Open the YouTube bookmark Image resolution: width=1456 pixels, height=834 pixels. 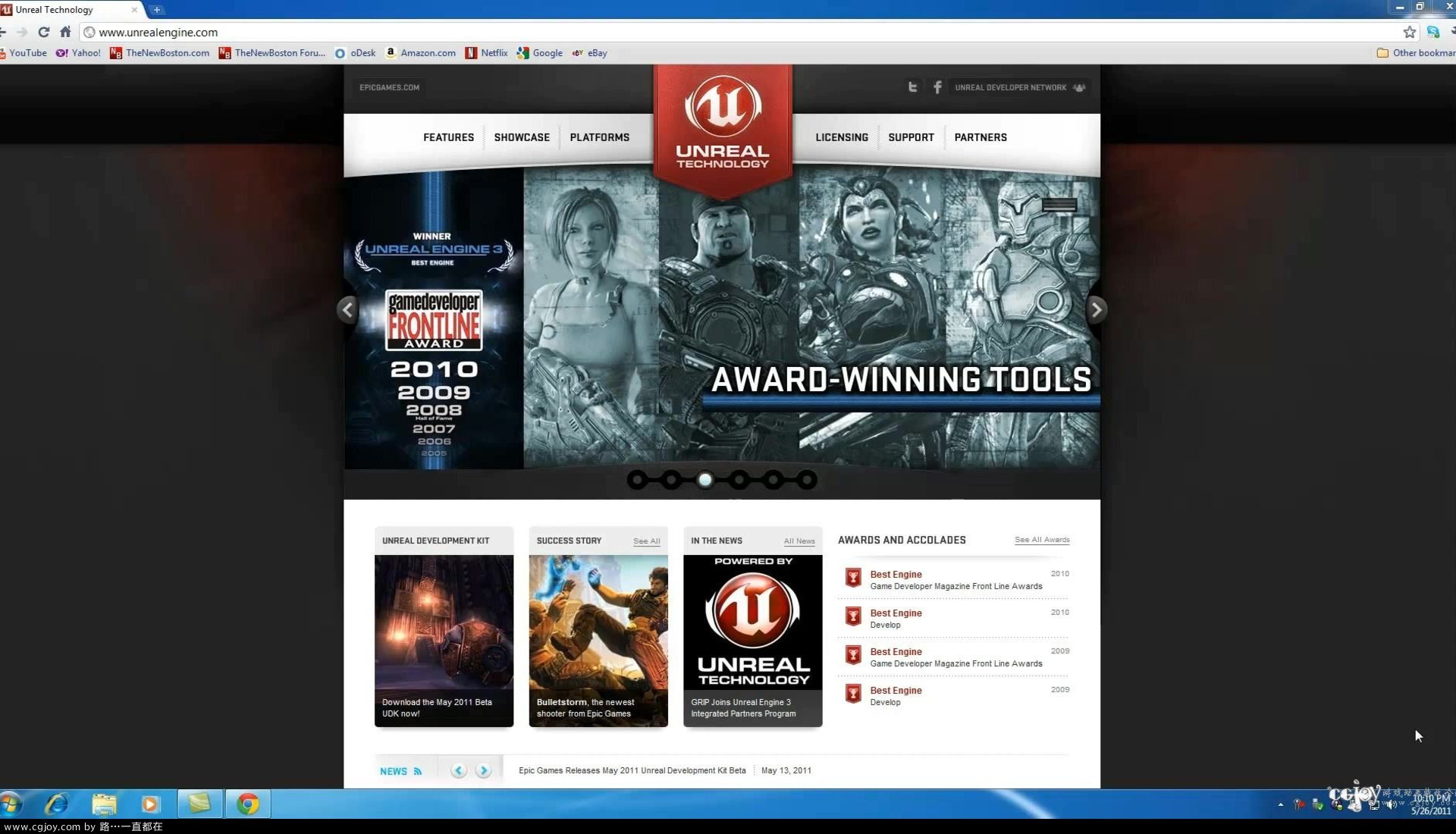pyautogui.click(x=23, y=53)
